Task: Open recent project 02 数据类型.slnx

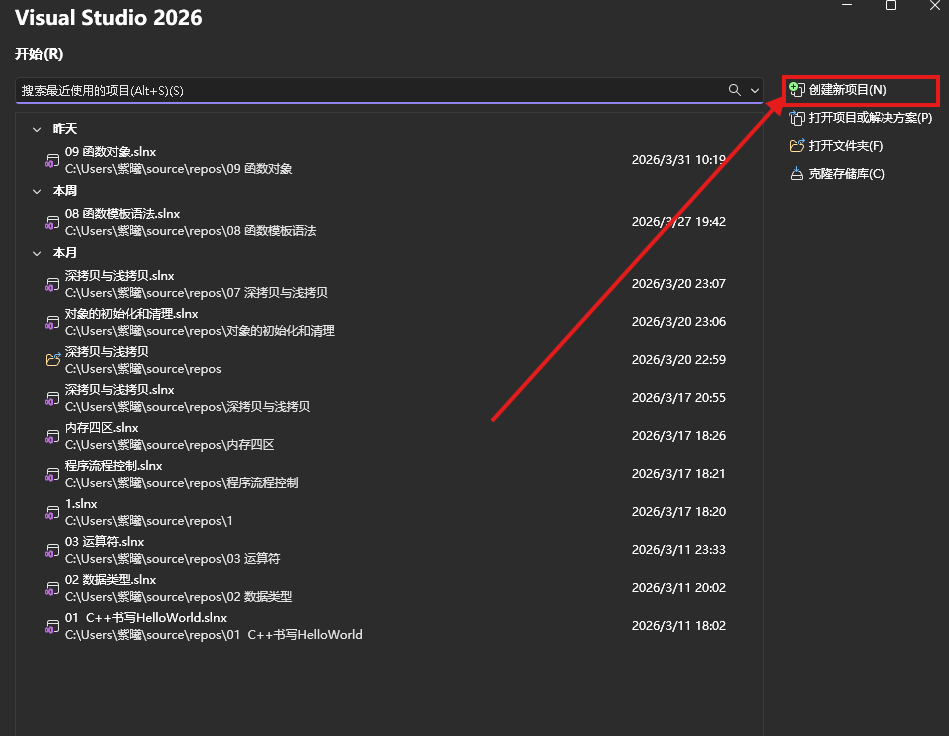Action: [388, 589]
